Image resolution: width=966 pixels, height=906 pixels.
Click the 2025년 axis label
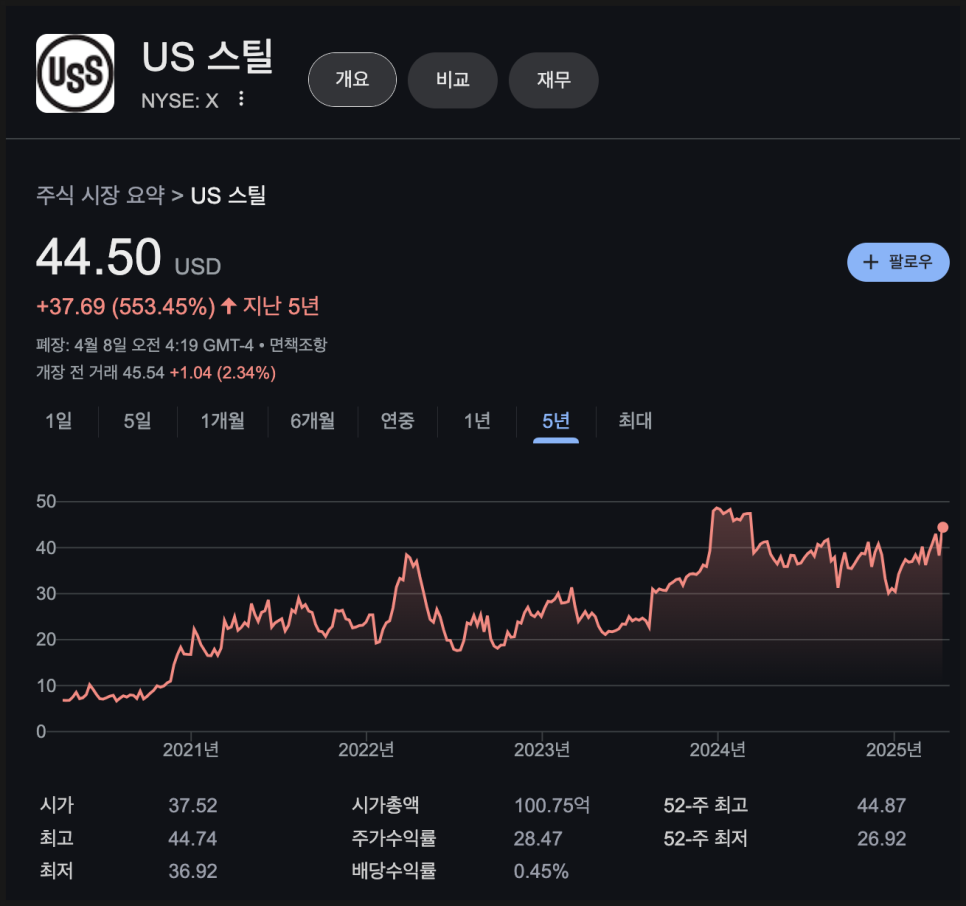click(894, 750)
